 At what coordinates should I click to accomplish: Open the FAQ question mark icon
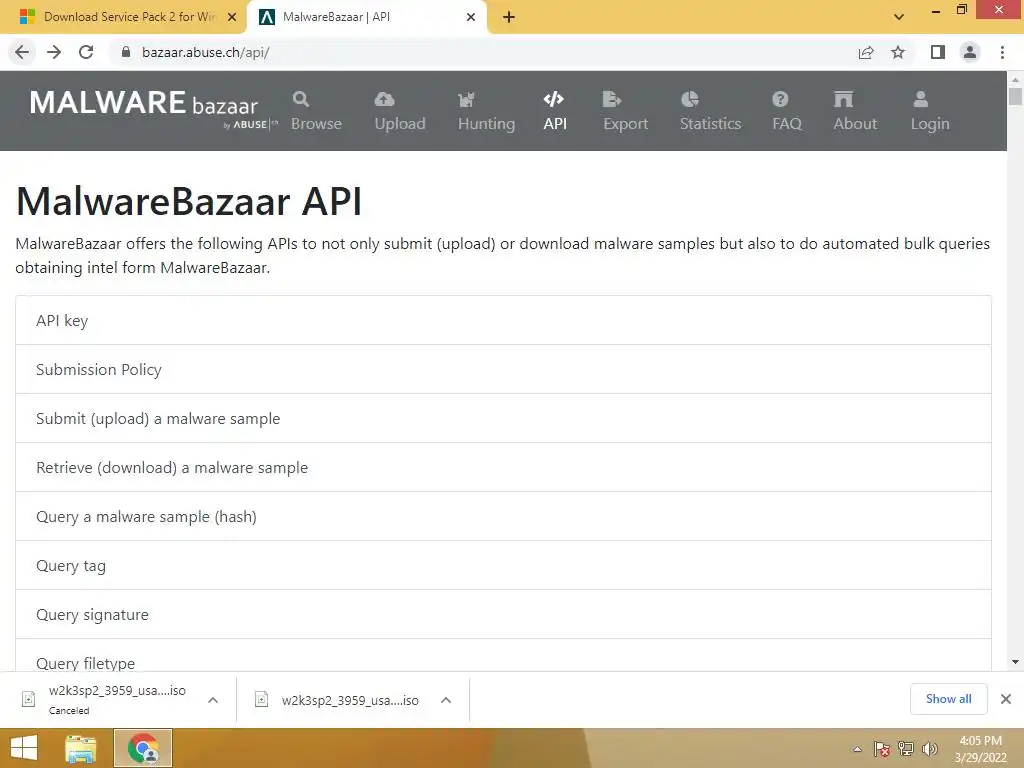pyautogui.click(x=780, y=99)
